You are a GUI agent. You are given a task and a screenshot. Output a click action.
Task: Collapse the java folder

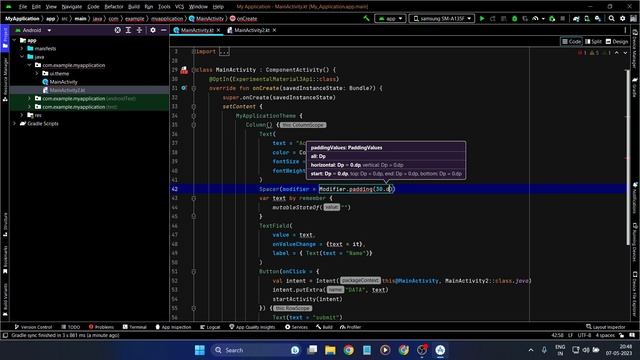pos(22,57)
